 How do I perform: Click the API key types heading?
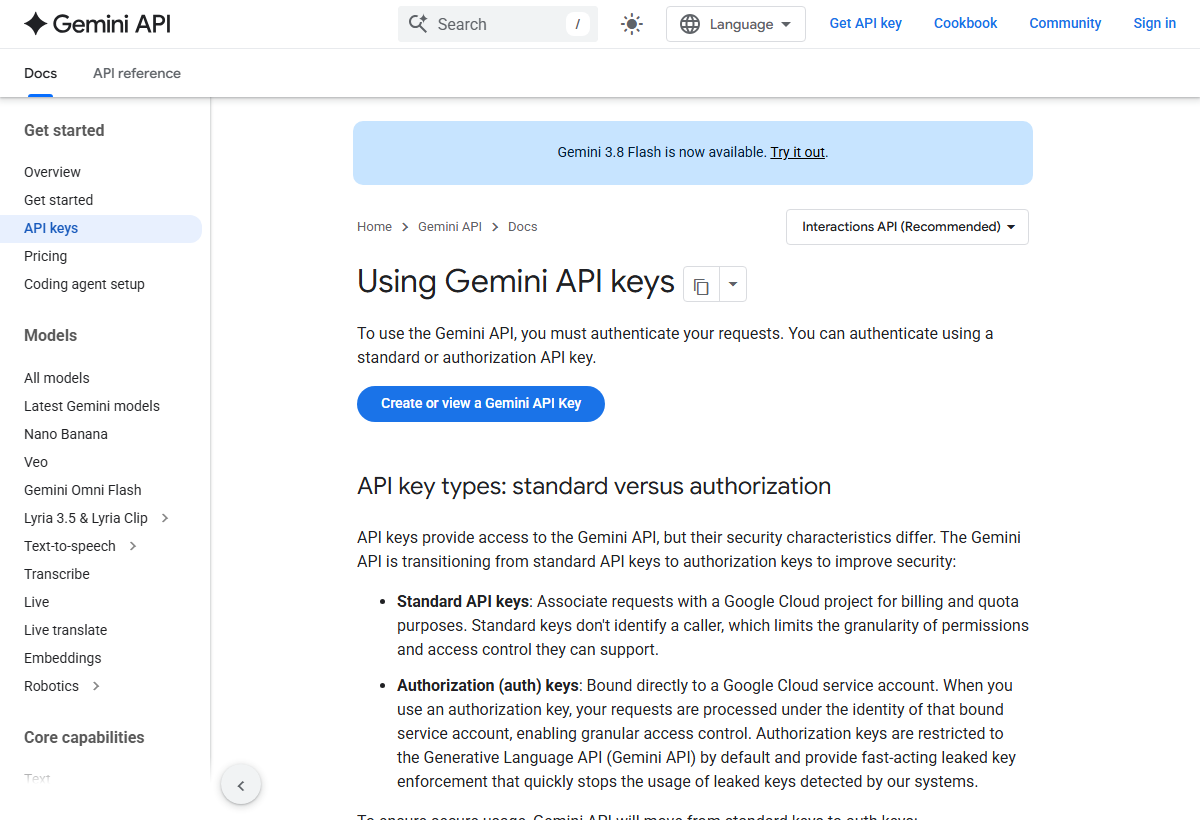click(594, 486)
